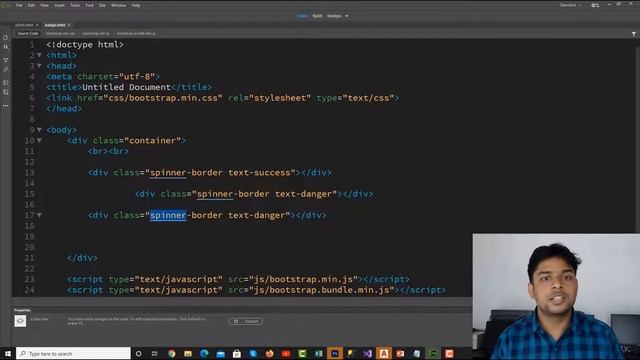Switch to Split view
The height and width of the screenshot is (360, 640).
tap(317, 16)
